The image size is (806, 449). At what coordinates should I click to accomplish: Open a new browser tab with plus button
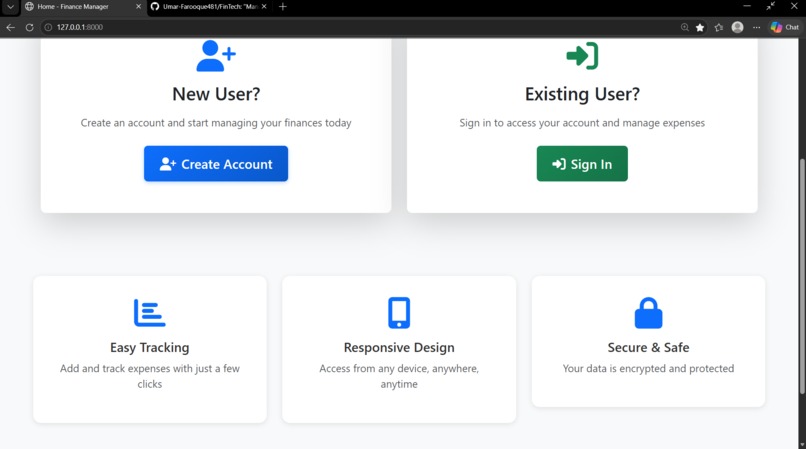(x=282, y=7)
